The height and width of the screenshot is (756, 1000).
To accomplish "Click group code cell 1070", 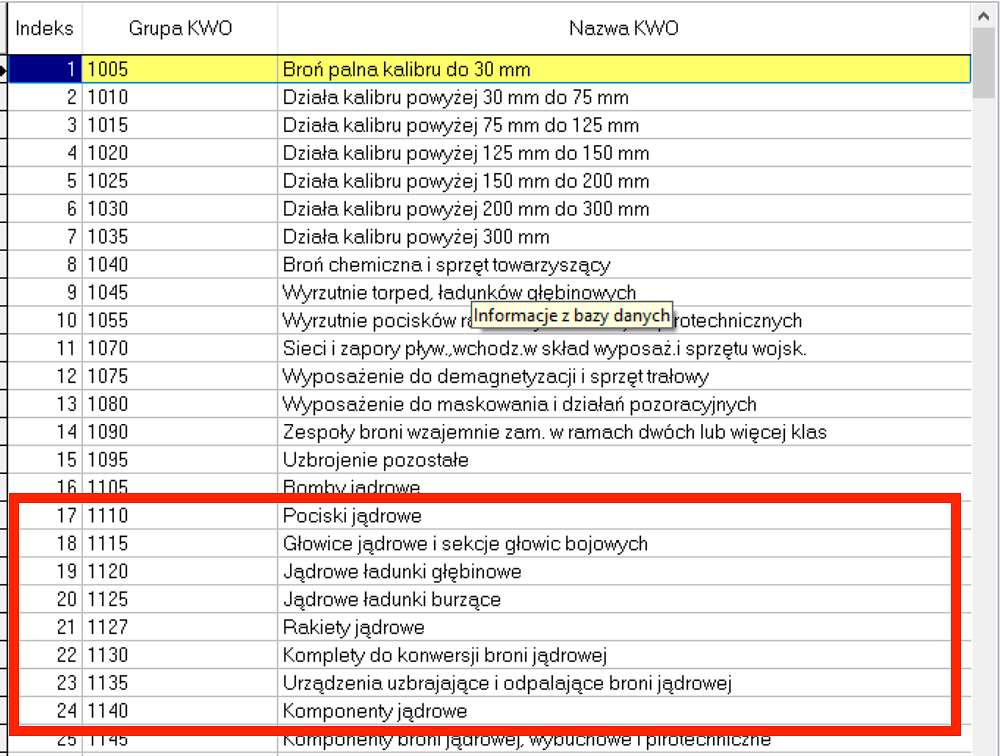I will [x=180, y=348].
